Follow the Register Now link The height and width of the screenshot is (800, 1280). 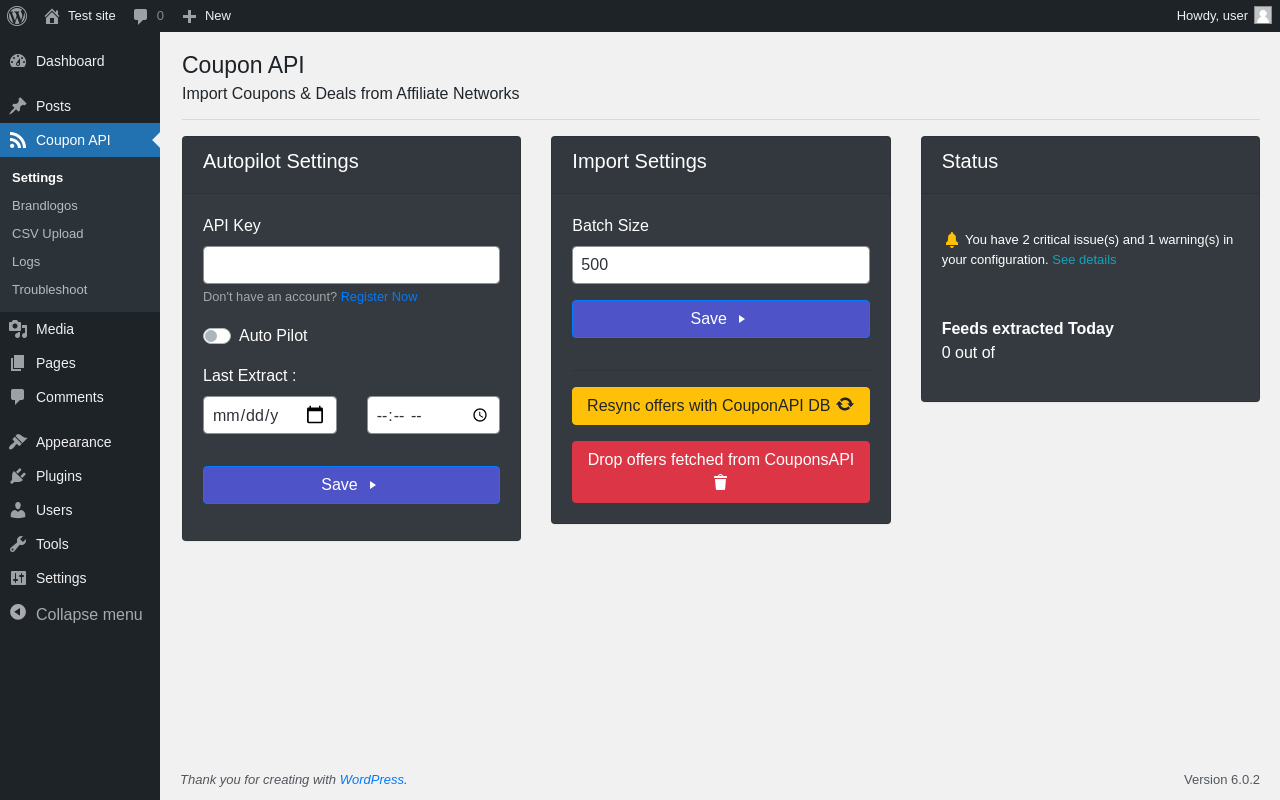click(379, 296)
